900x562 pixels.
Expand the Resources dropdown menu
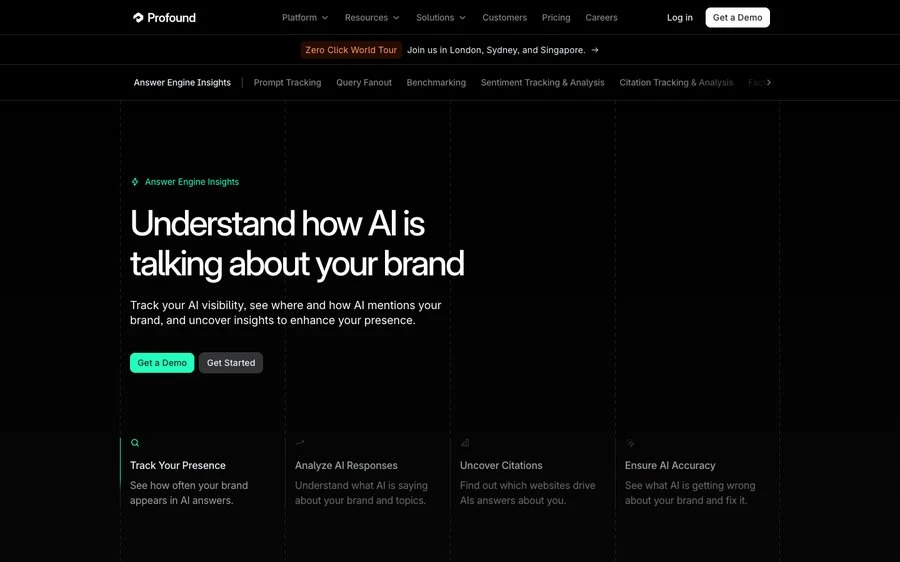(372, 18)
